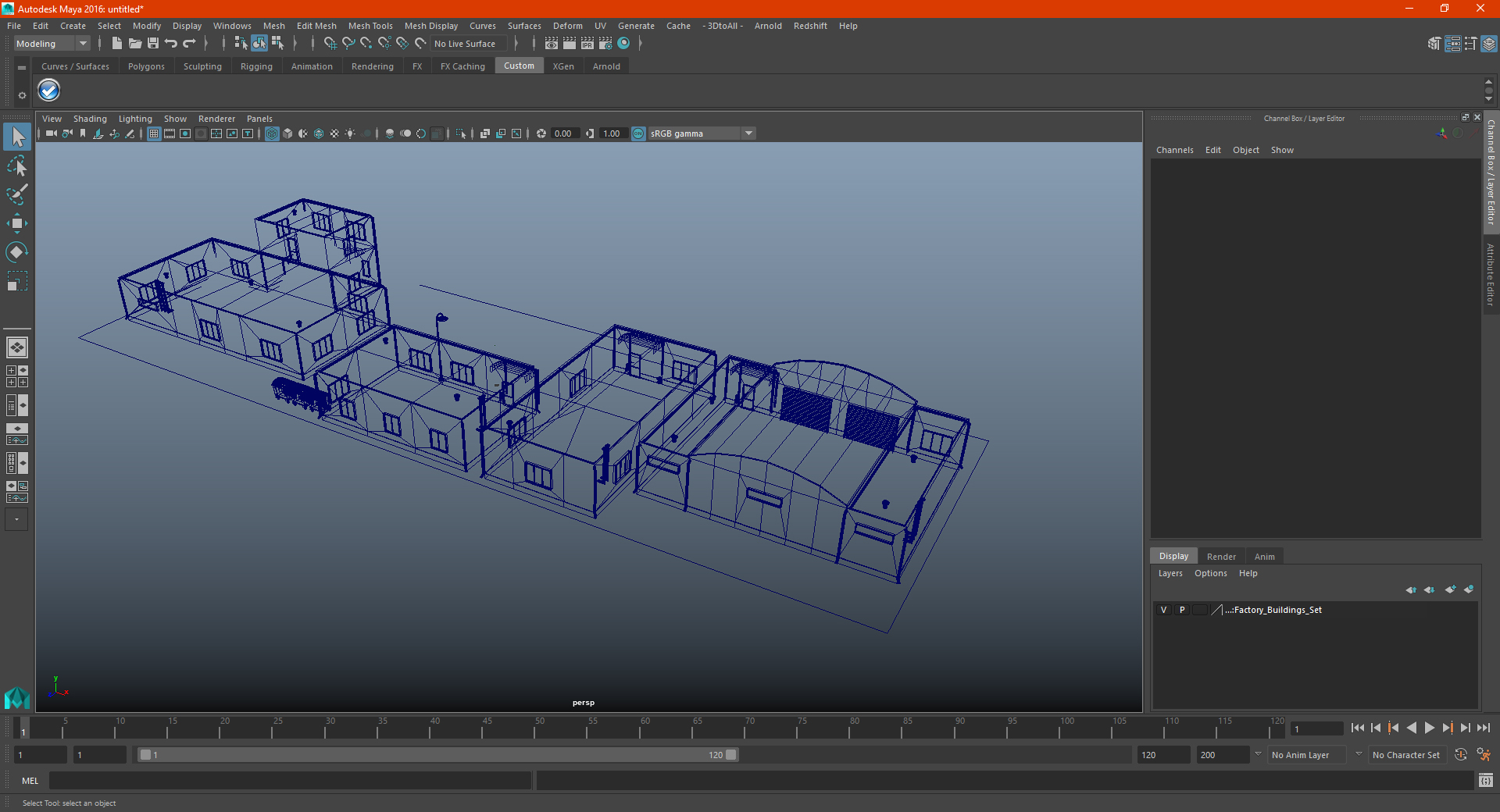The image size is (1500, 812).
Task: Choose the Scale tool in the toolbox
Action: point(17,281)
